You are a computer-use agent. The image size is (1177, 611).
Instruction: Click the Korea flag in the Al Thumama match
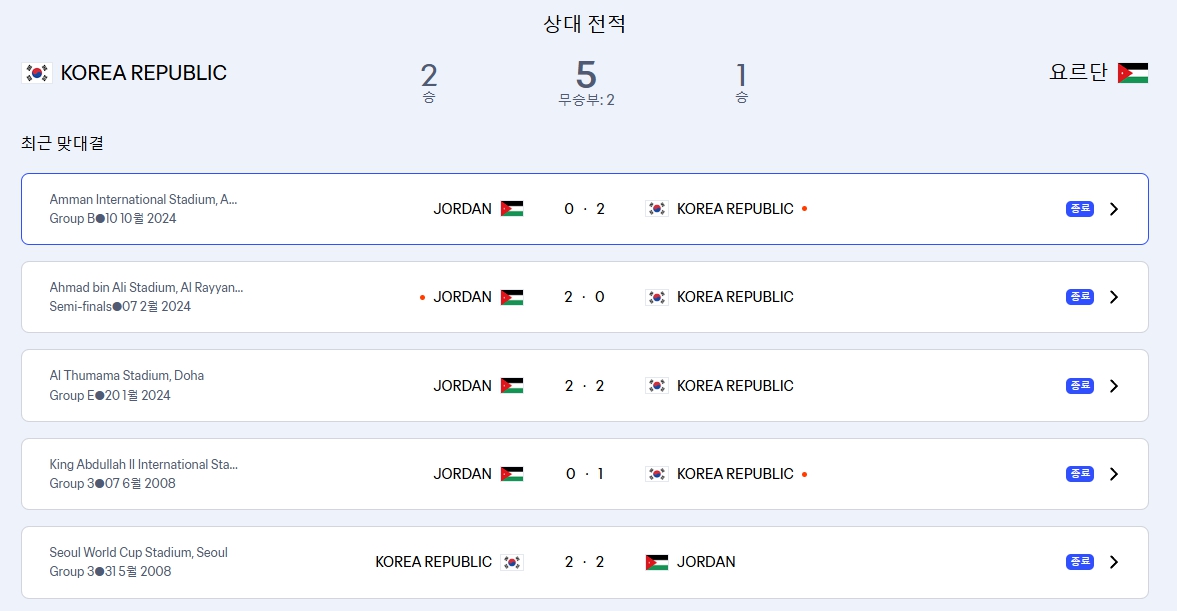pyautogui.click(x=657, y=385)
